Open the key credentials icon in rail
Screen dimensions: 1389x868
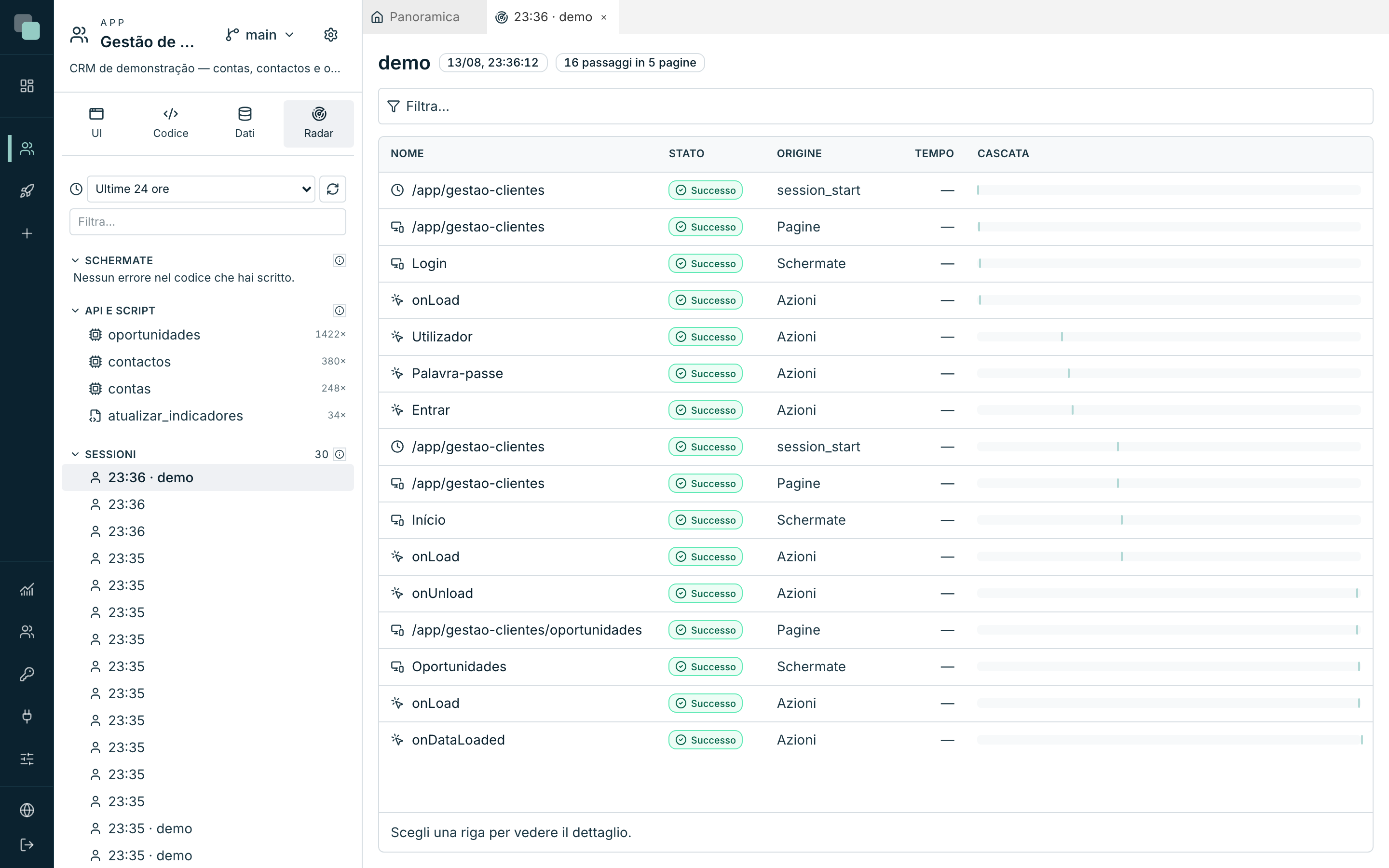tap(27, 674)
